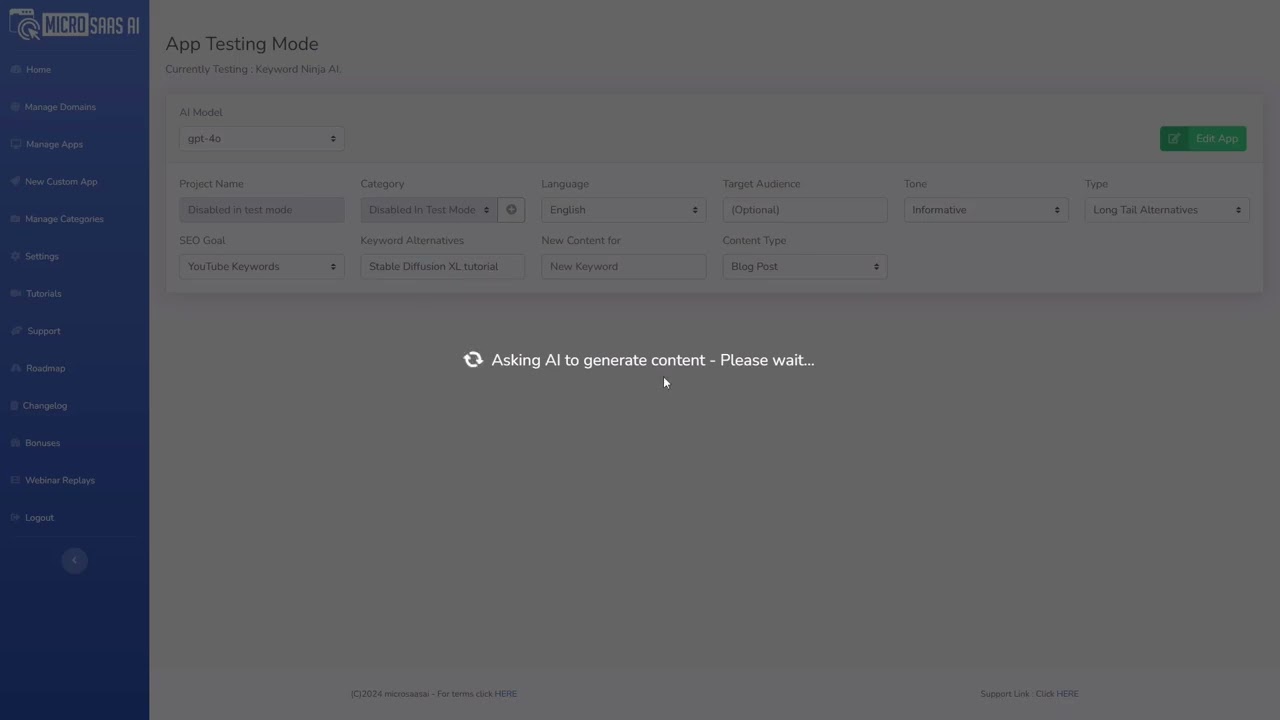Click the New Custom App rocket icon
Screen dimensions: 1280x720
15,182
